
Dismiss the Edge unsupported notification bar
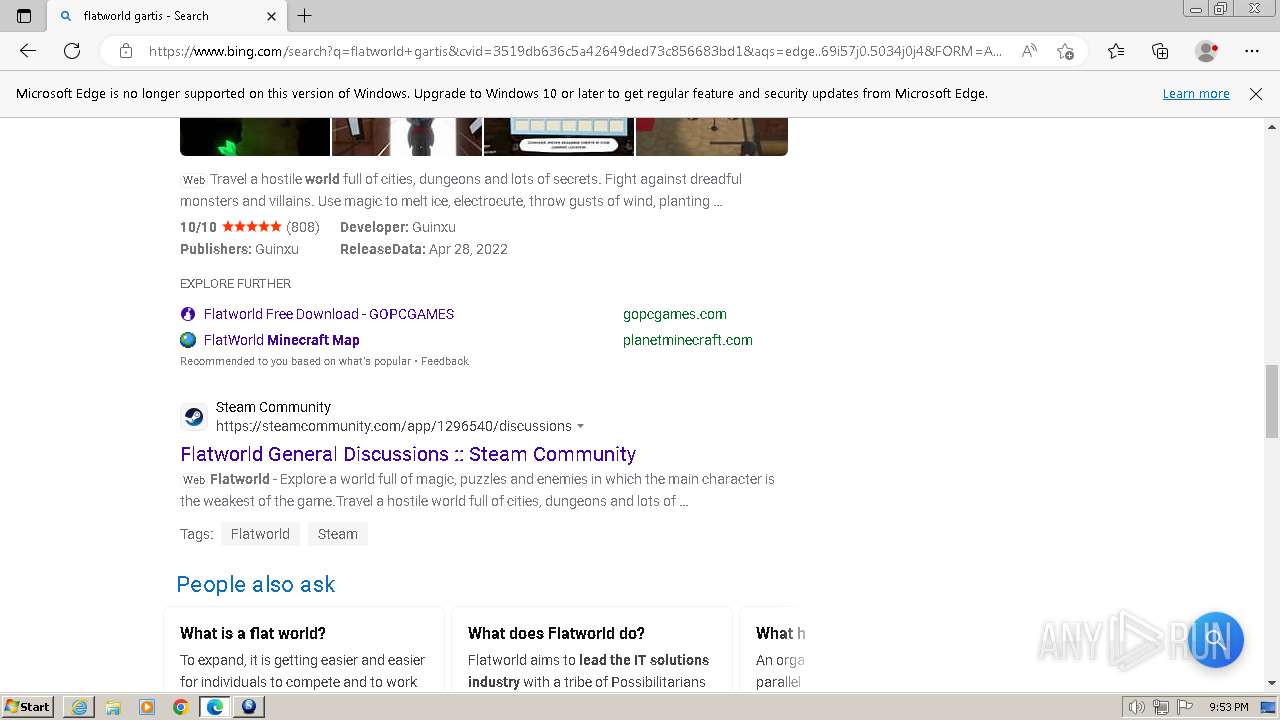click(x=1256, y=93)
